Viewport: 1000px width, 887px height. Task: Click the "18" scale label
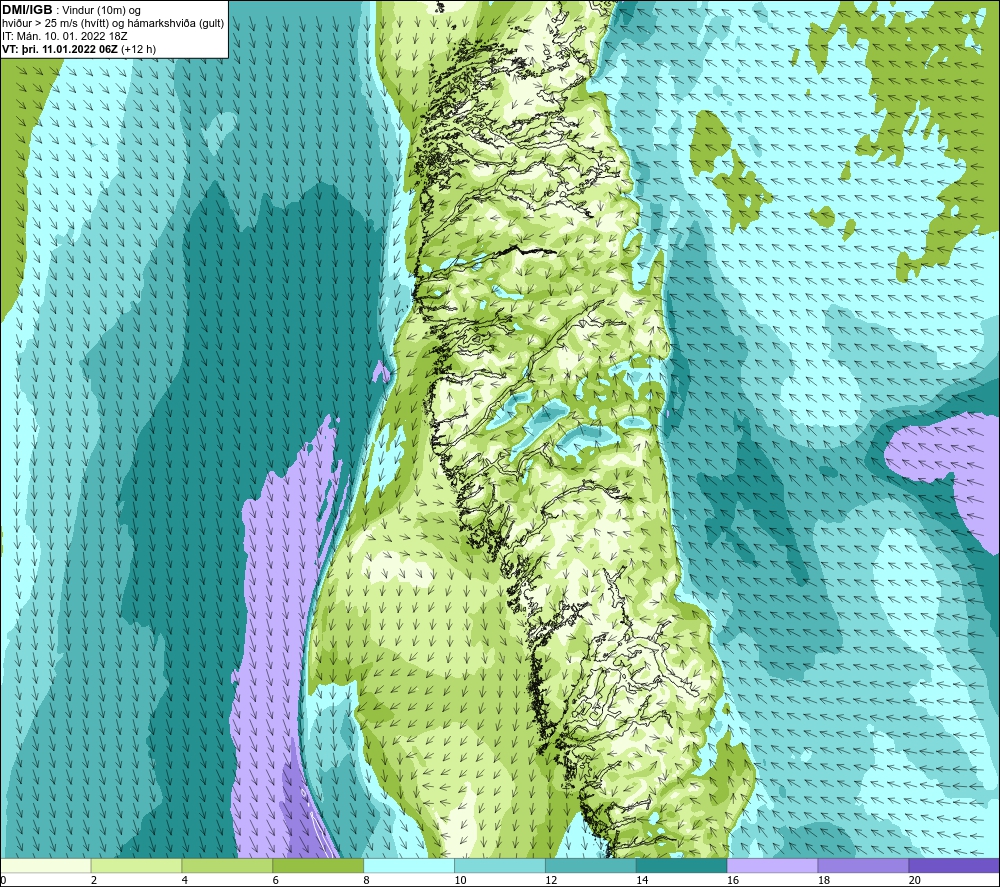coord(824,880)
